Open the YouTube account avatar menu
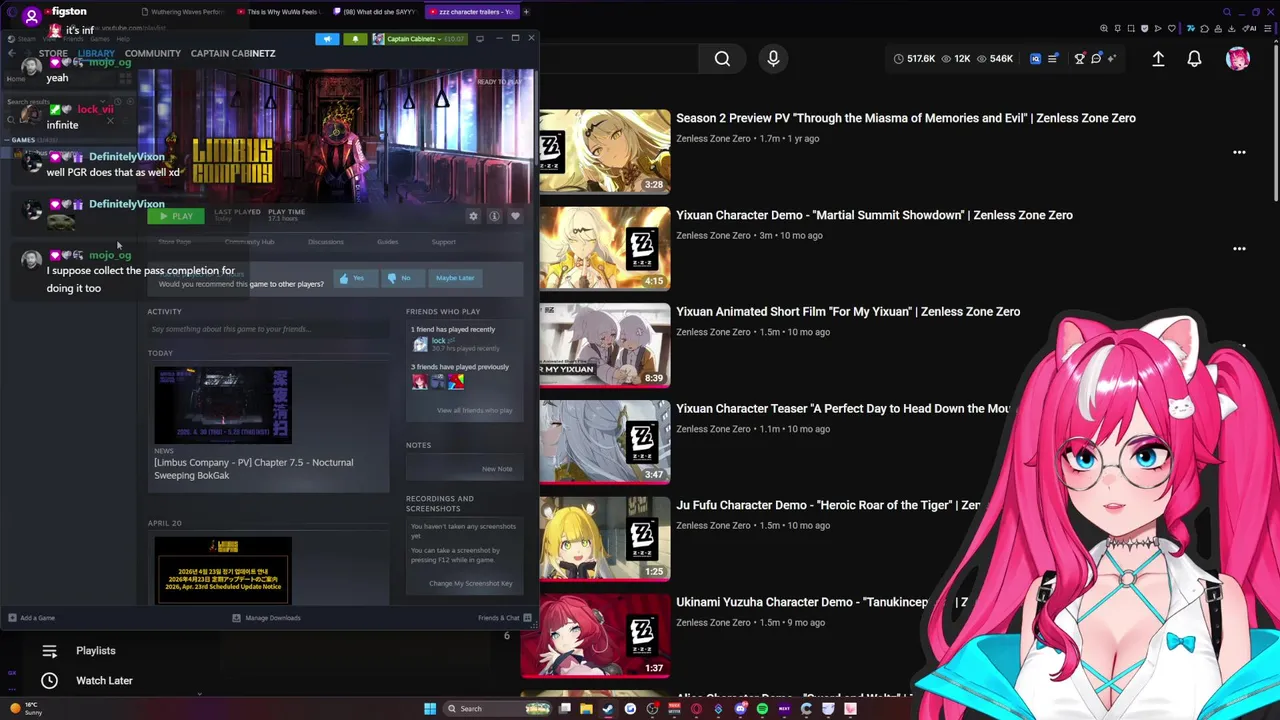Image resolution: width=1280 pixels, height=720 pixels. (1238, 59)
